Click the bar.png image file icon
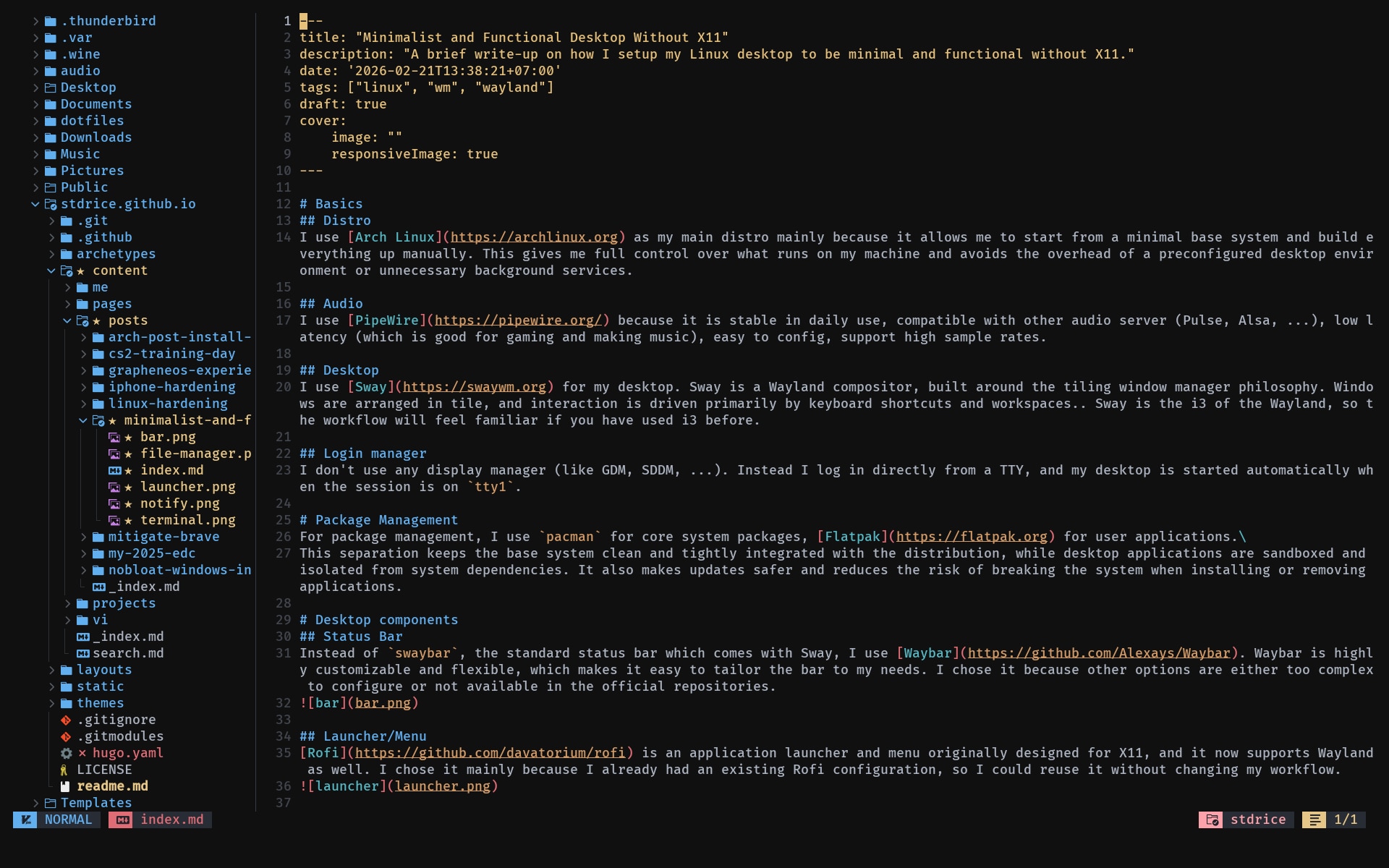 pos(114,437)
